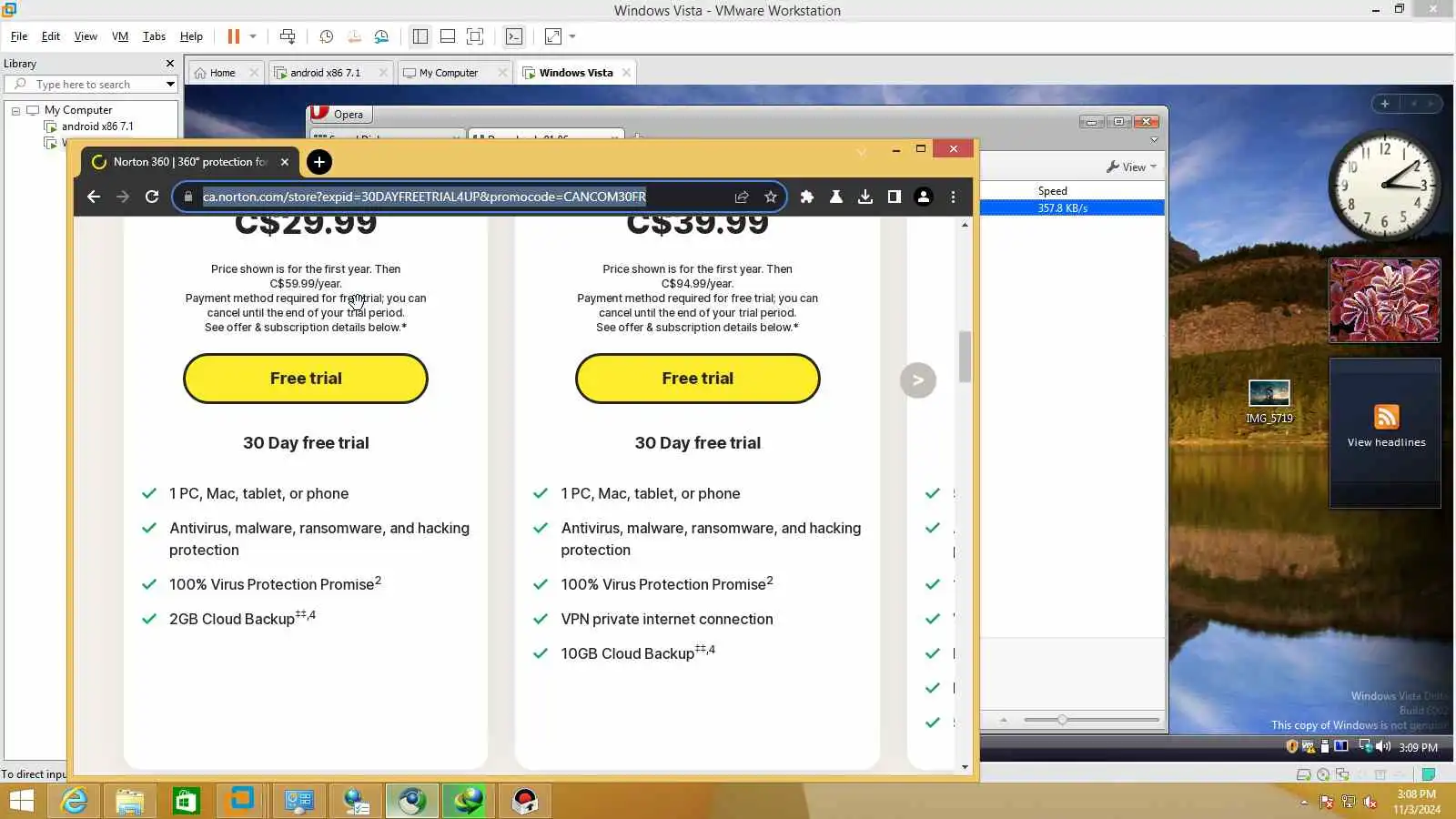Open the Chrome three-dot menu
The height and width of the screenshot is (819, 1456).
[x=953, y=197]
